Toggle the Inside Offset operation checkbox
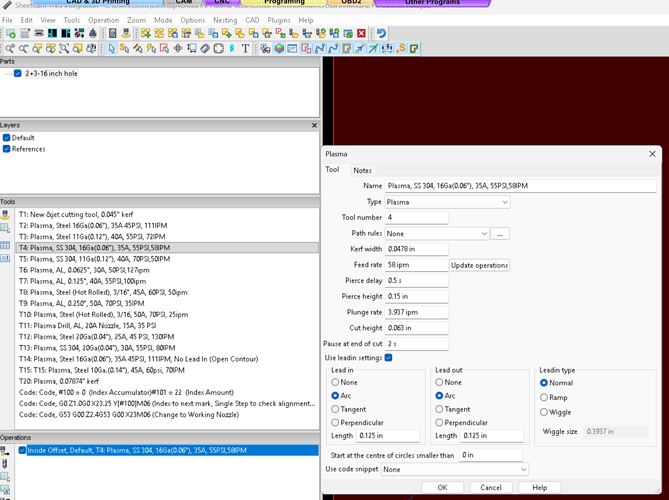 [x=22, y=450]
